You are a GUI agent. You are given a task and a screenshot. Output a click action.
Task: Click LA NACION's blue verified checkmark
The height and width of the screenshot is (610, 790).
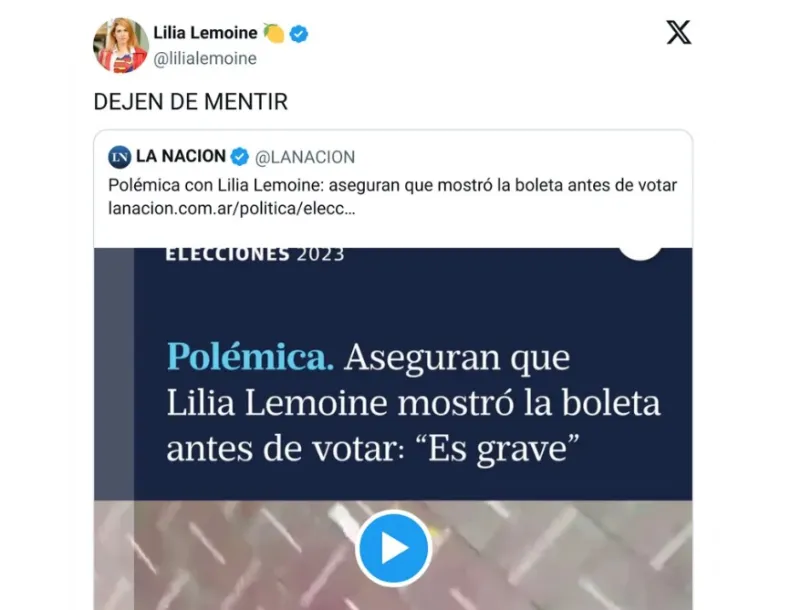point(240,157)
